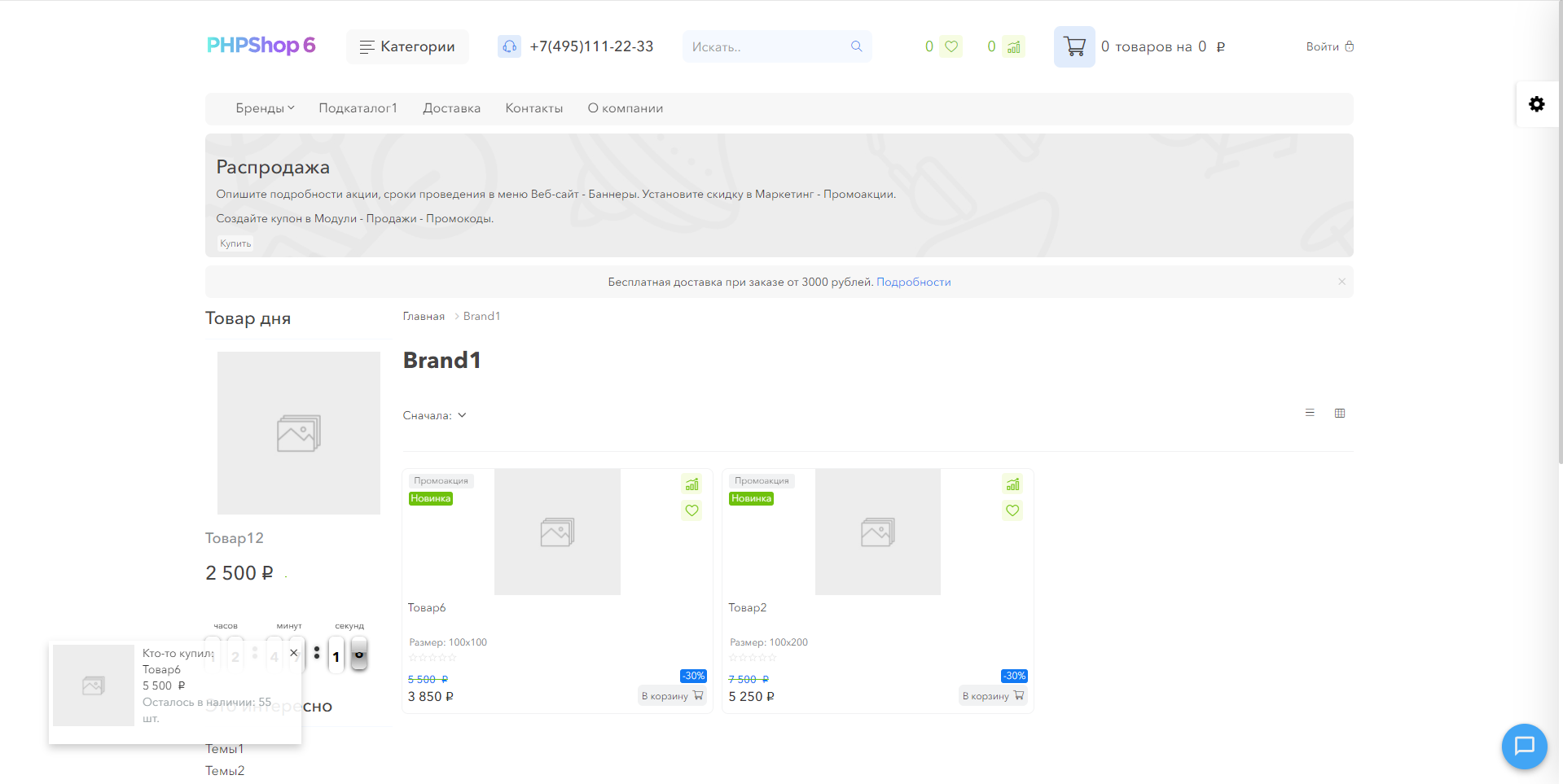Open the wishlist heart icon in header
Viewport: 1563px width, 784px height.
click(951, 46)
